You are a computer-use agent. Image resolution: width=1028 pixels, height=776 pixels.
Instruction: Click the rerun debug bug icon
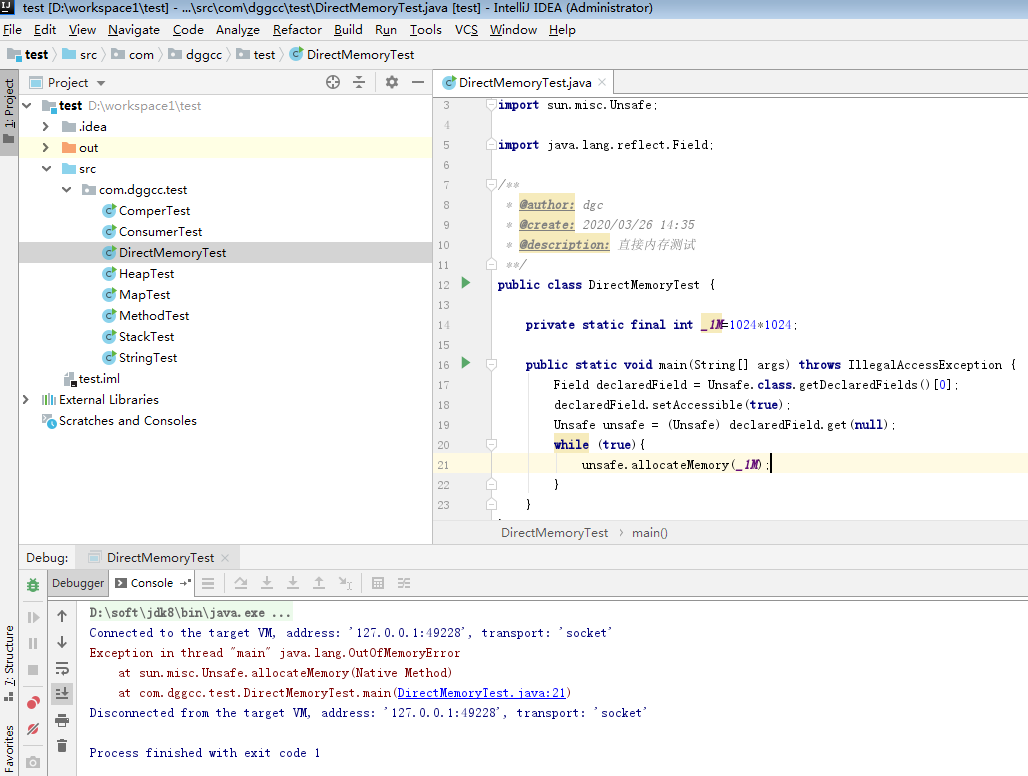[33, 585]
